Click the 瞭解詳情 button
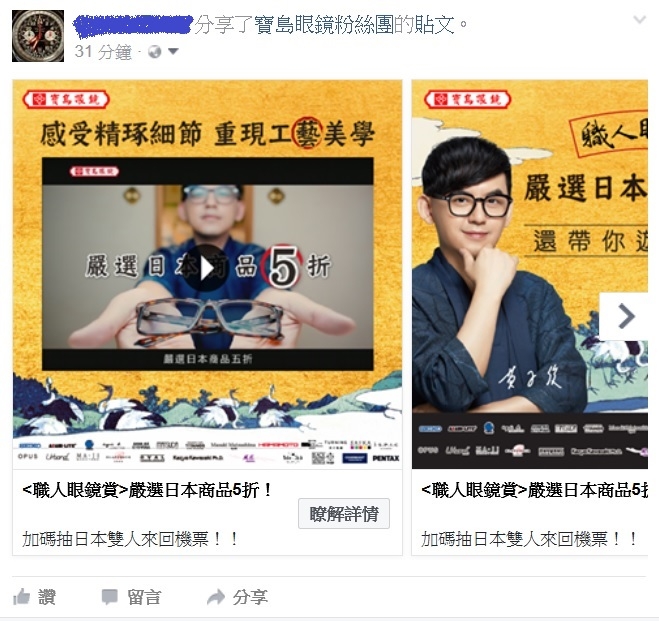Image resolution: width=659 pixels, height=621 pixels. [x=344, y=513]
